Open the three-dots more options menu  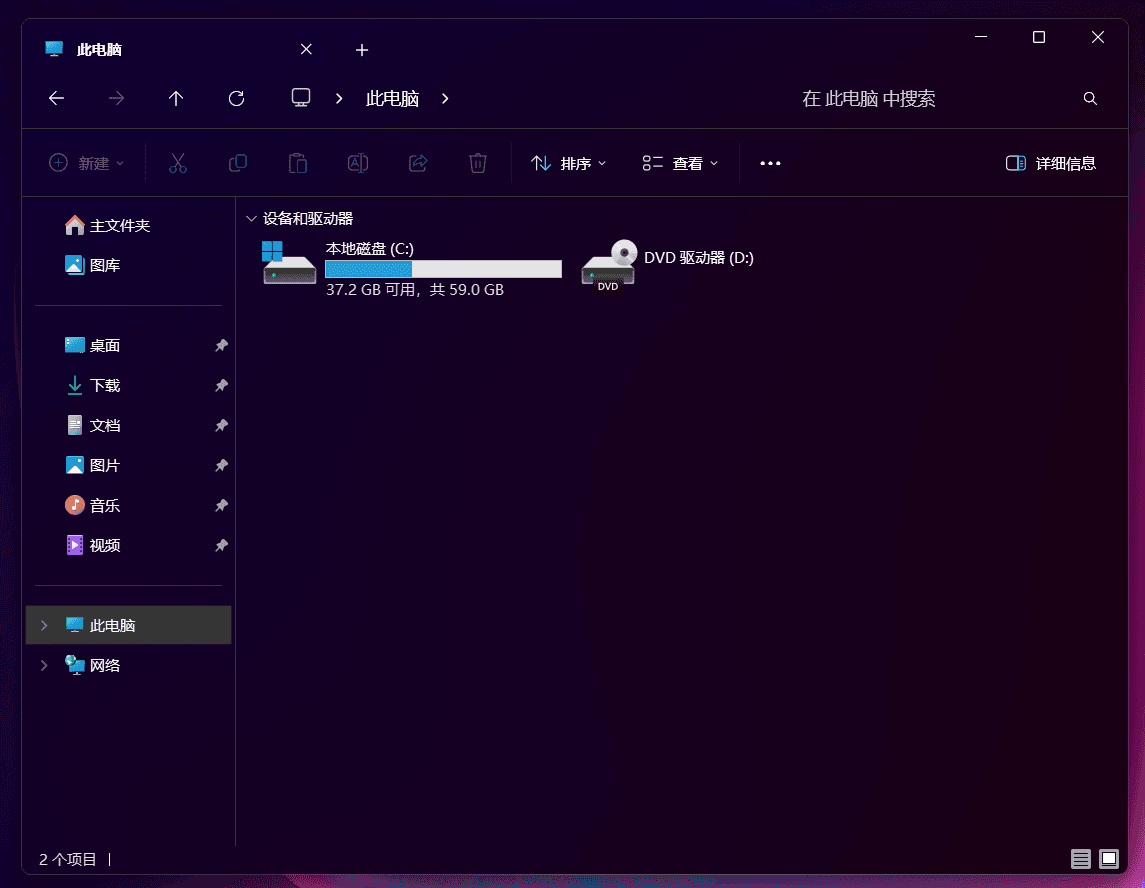point(770,164)
